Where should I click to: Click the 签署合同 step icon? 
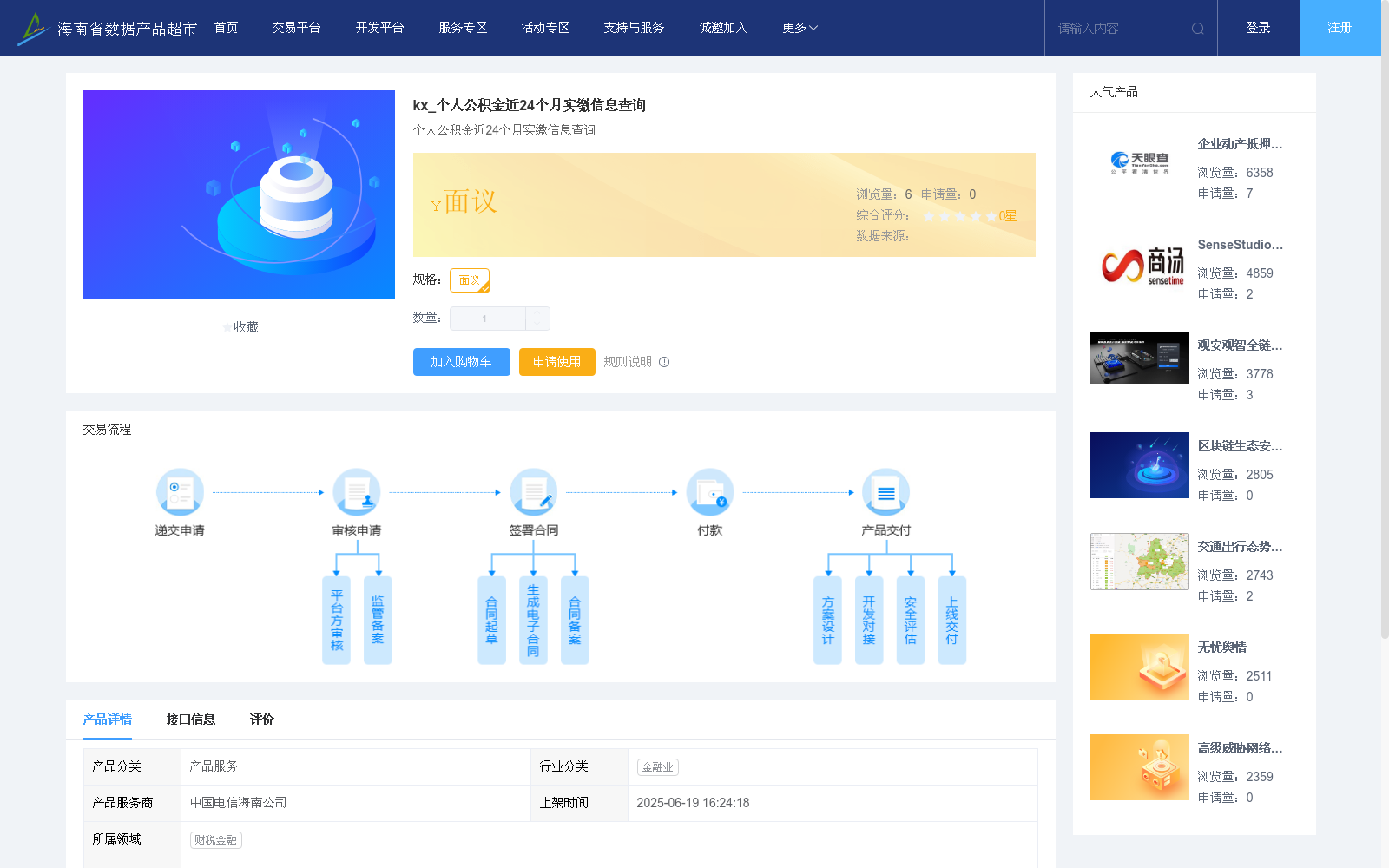(534, 492)
